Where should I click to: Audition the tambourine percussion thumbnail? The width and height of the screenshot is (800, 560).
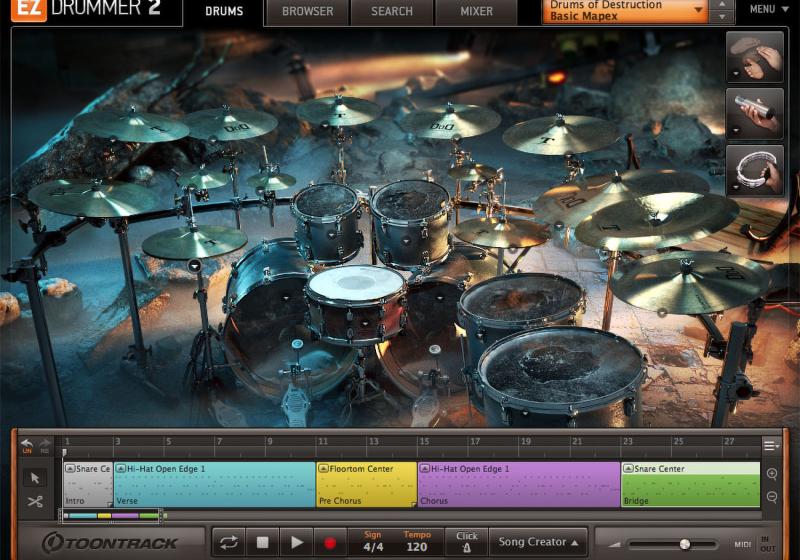(755, 170)
